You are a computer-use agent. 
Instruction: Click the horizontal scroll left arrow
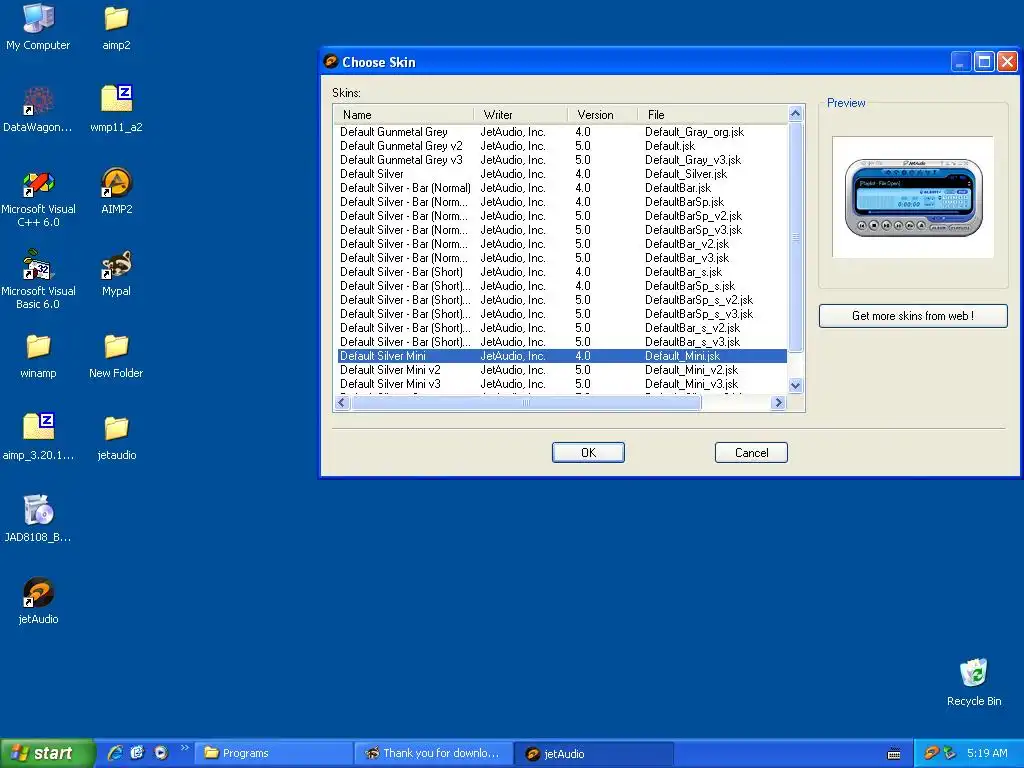pyautogui.click(x=342, y=402)
